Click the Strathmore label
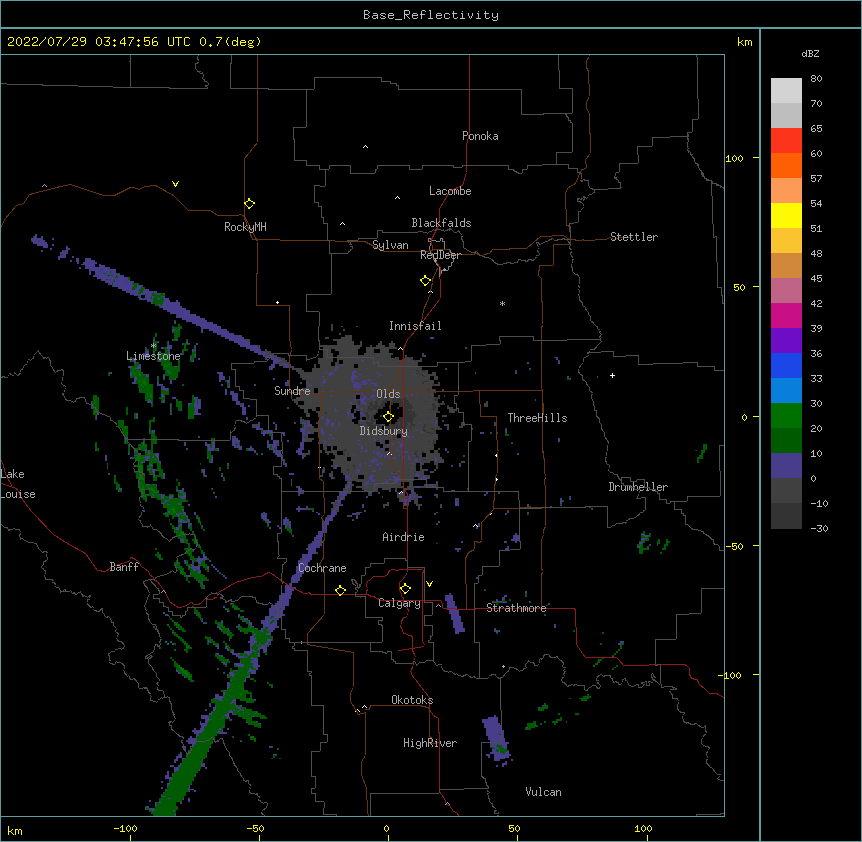Viewport: 862px width, 842px height. [516, 608]
